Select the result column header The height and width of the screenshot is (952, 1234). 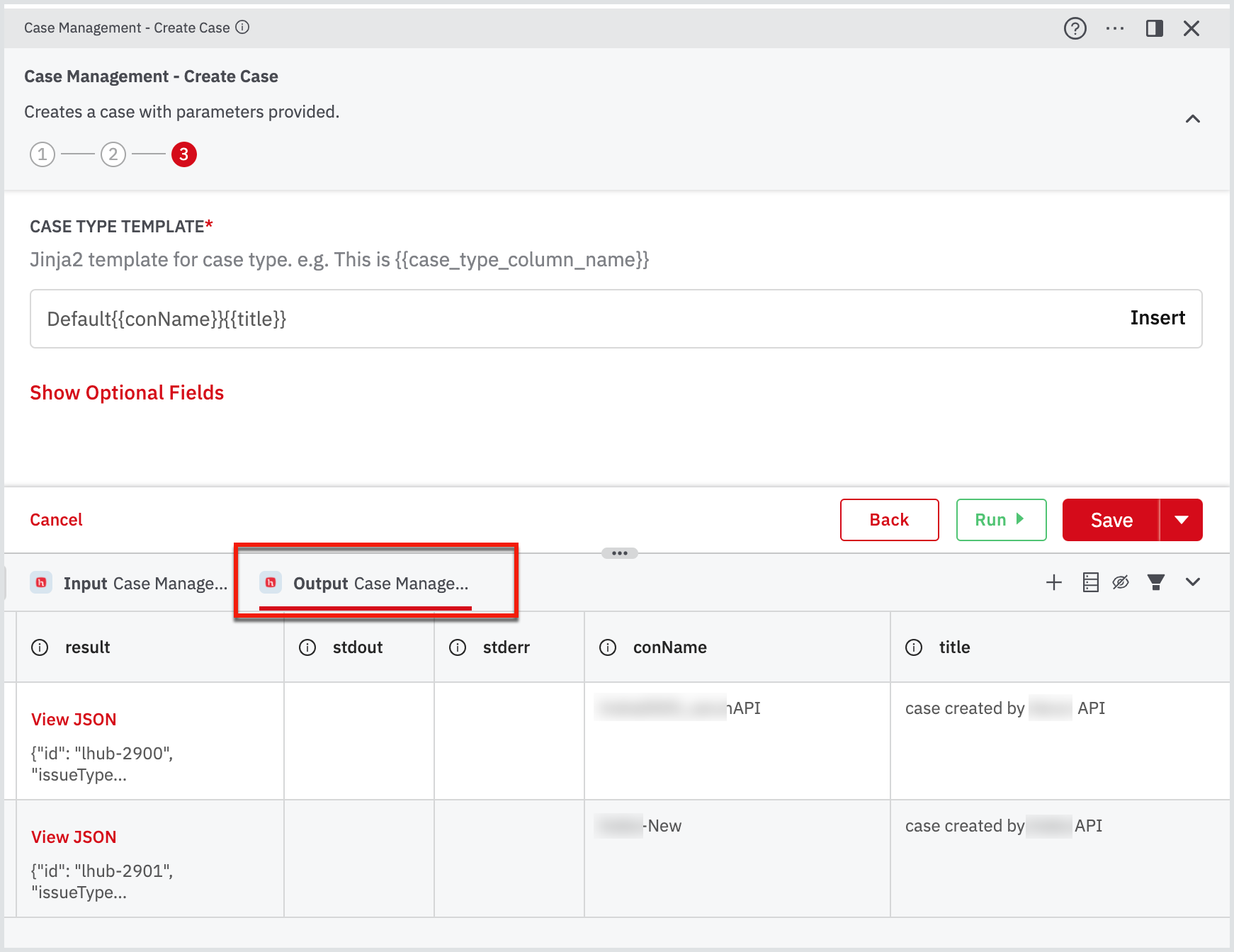(x=150, y=647)
